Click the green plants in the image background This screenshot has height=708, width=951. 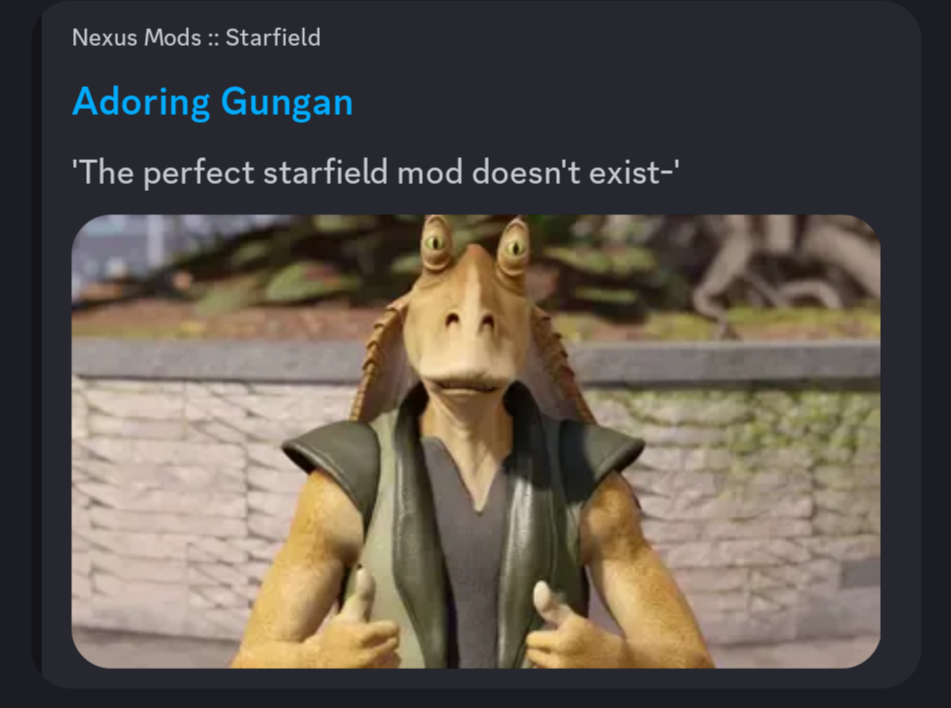coord(291,273)
